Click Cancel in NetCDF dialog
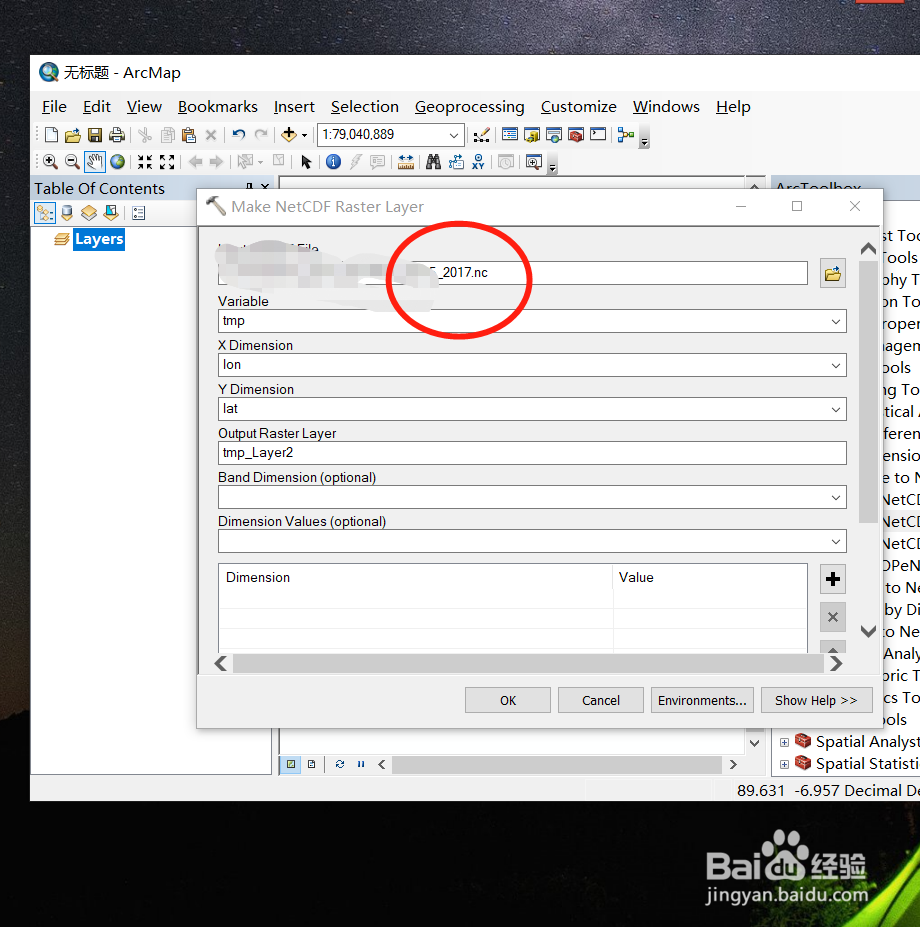This screenshot has width=920, height=927. coord(601,701)
